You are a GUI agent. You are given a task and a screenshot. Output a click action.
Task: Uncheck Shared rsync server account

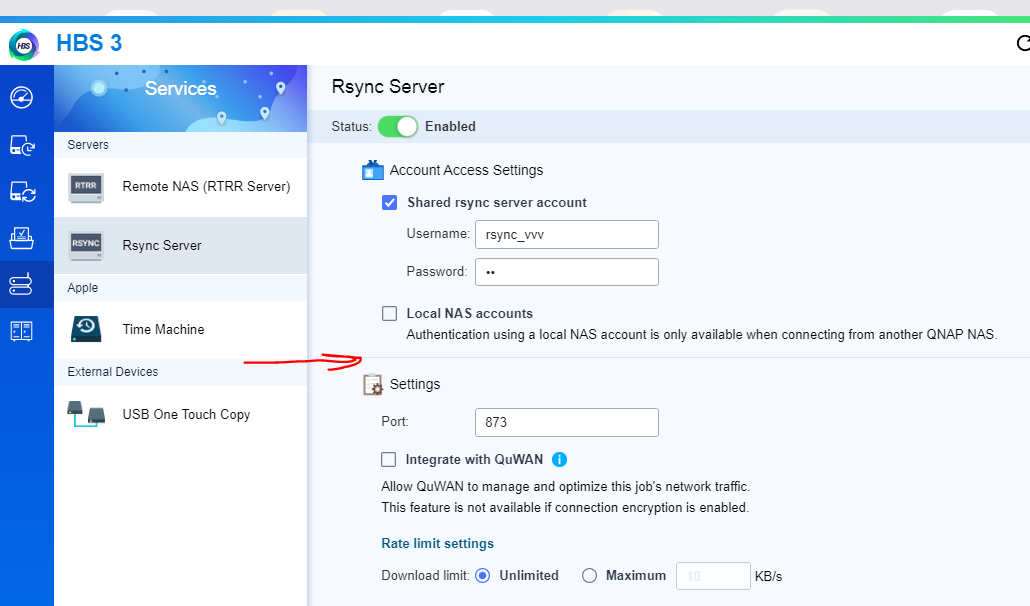390,202
